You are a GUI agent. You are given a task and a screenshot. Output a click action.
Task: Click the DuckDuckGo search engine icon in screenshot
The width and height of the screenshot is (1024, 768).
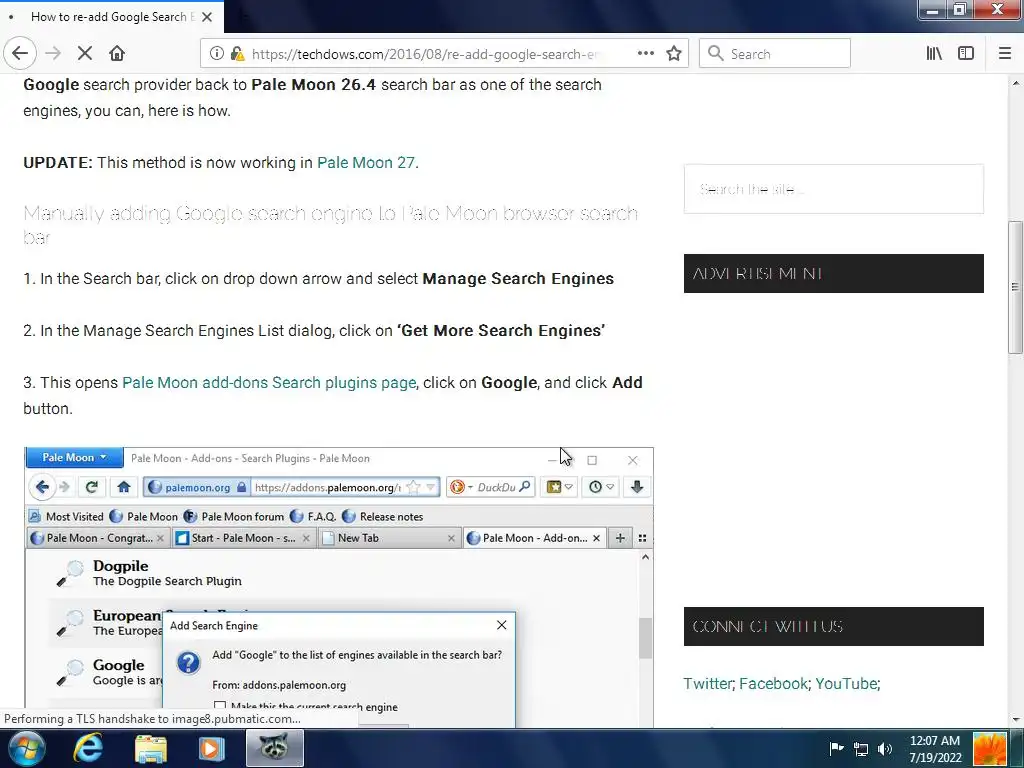point(458,487)
